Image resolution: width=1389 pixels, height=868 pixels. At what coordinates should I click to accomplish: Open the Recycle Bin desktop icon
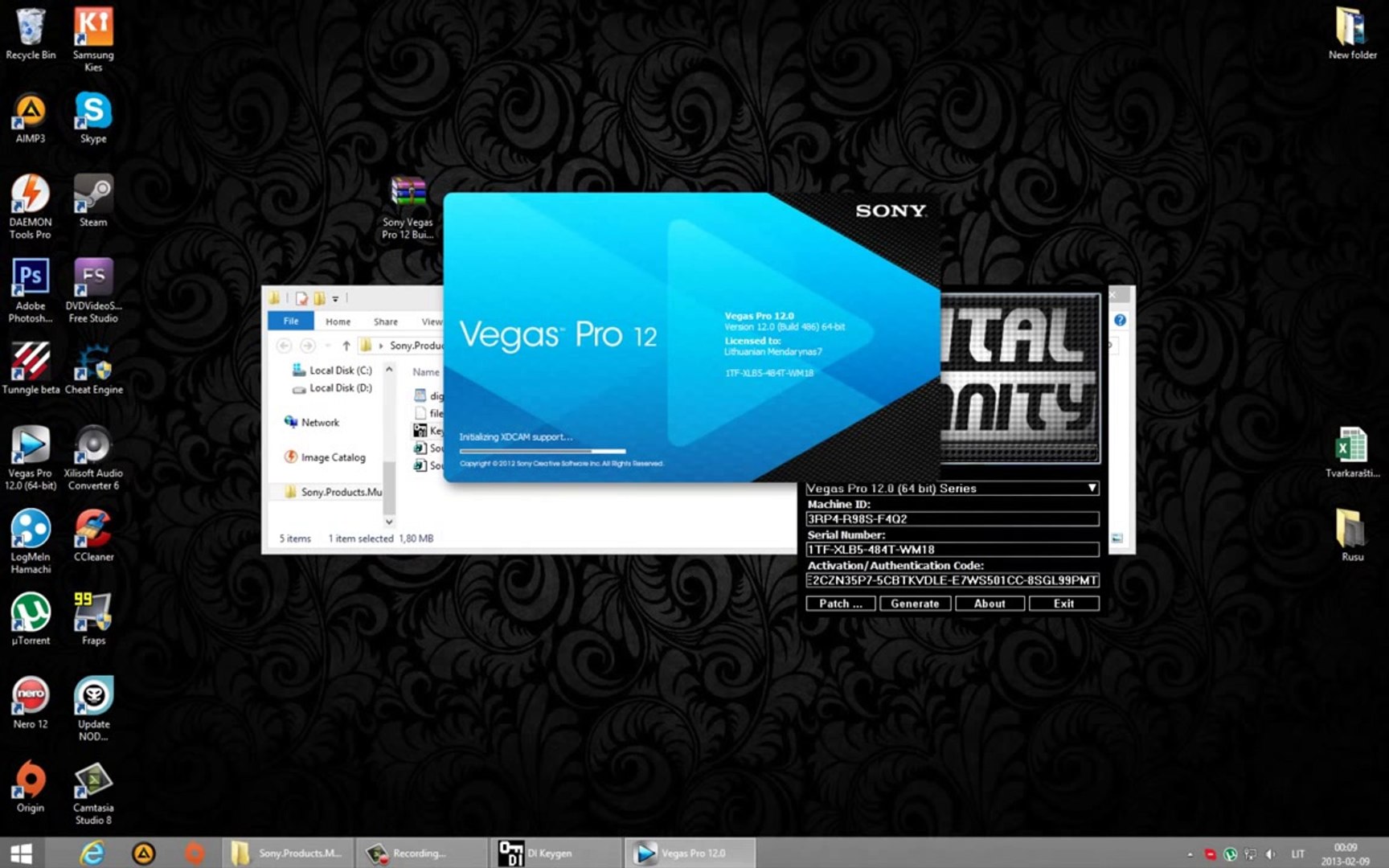[31, 34]
